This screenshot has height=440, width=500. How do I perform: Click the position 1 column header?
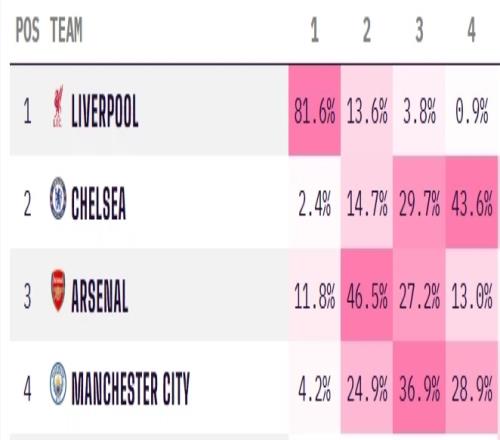(314, 30)
